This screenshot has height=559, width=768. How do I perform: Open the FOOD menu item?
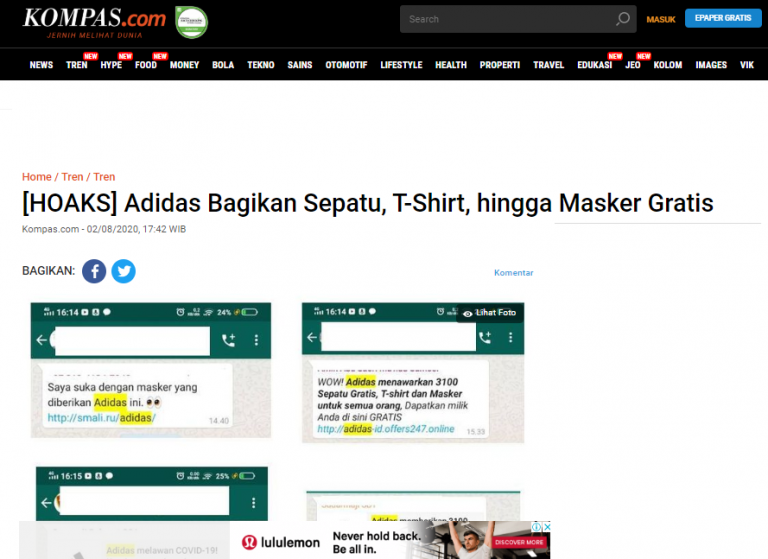coord(146,65)
